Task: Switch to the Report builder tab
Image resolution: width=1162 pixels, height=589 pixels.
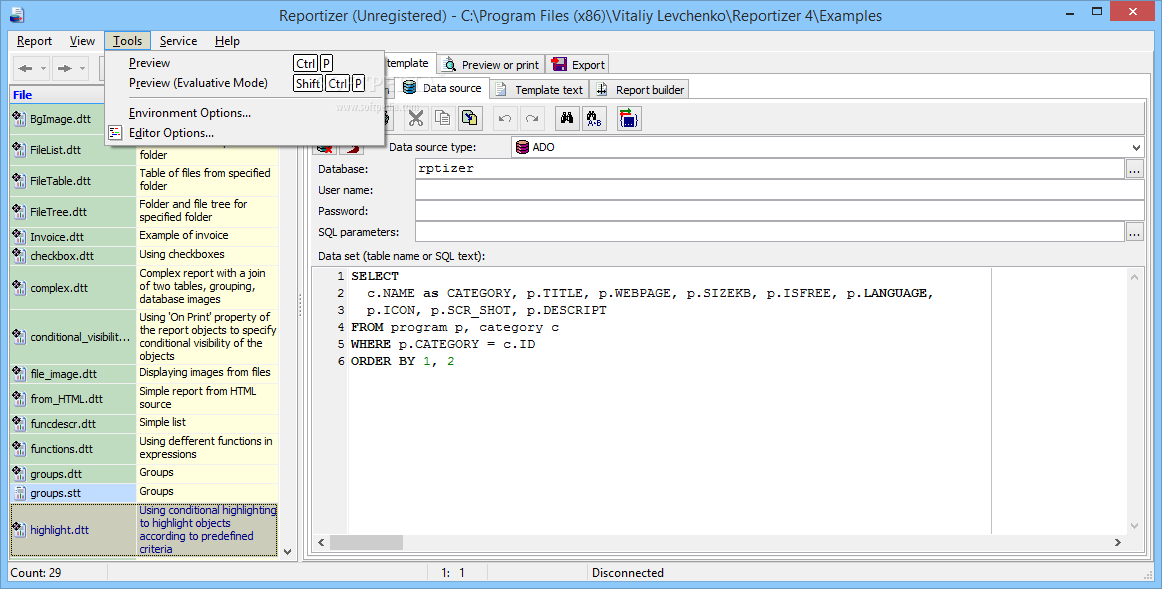Action: pos(640,90)
